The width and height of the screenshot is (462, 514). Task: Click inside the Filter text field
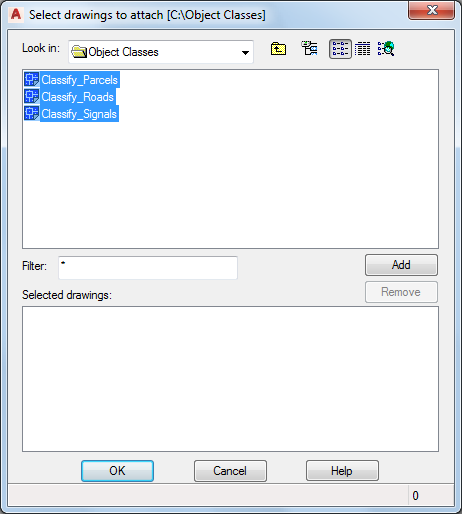pyautogui.click(x=148, y=268)
